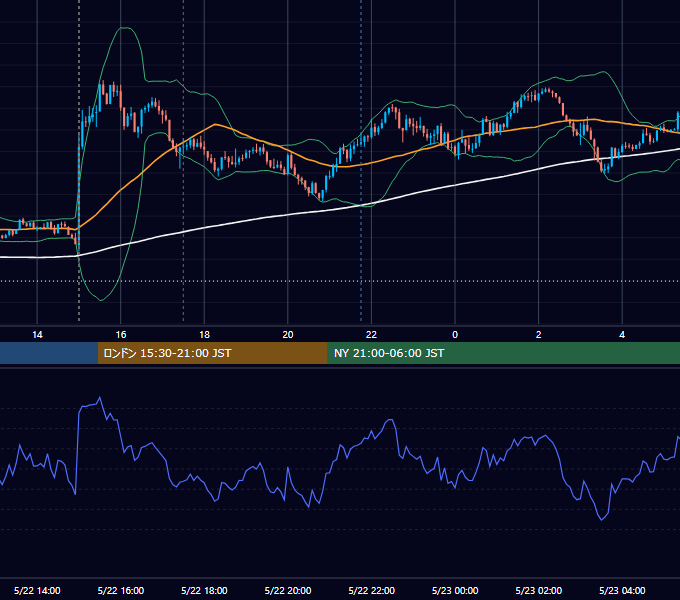Click the 5/23 00:00 date label
The height and width of the screenshot is (600, 680).
point(455,590)
